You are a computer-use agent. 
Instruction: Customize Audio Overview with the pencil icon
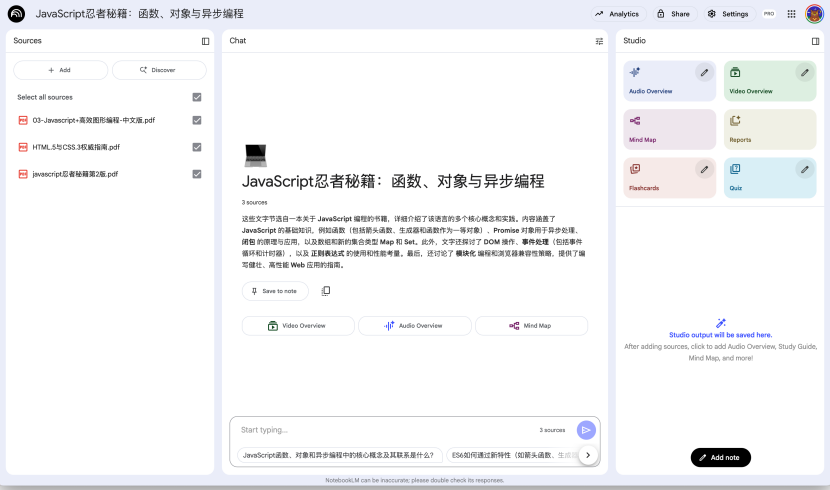click(704, 73)
